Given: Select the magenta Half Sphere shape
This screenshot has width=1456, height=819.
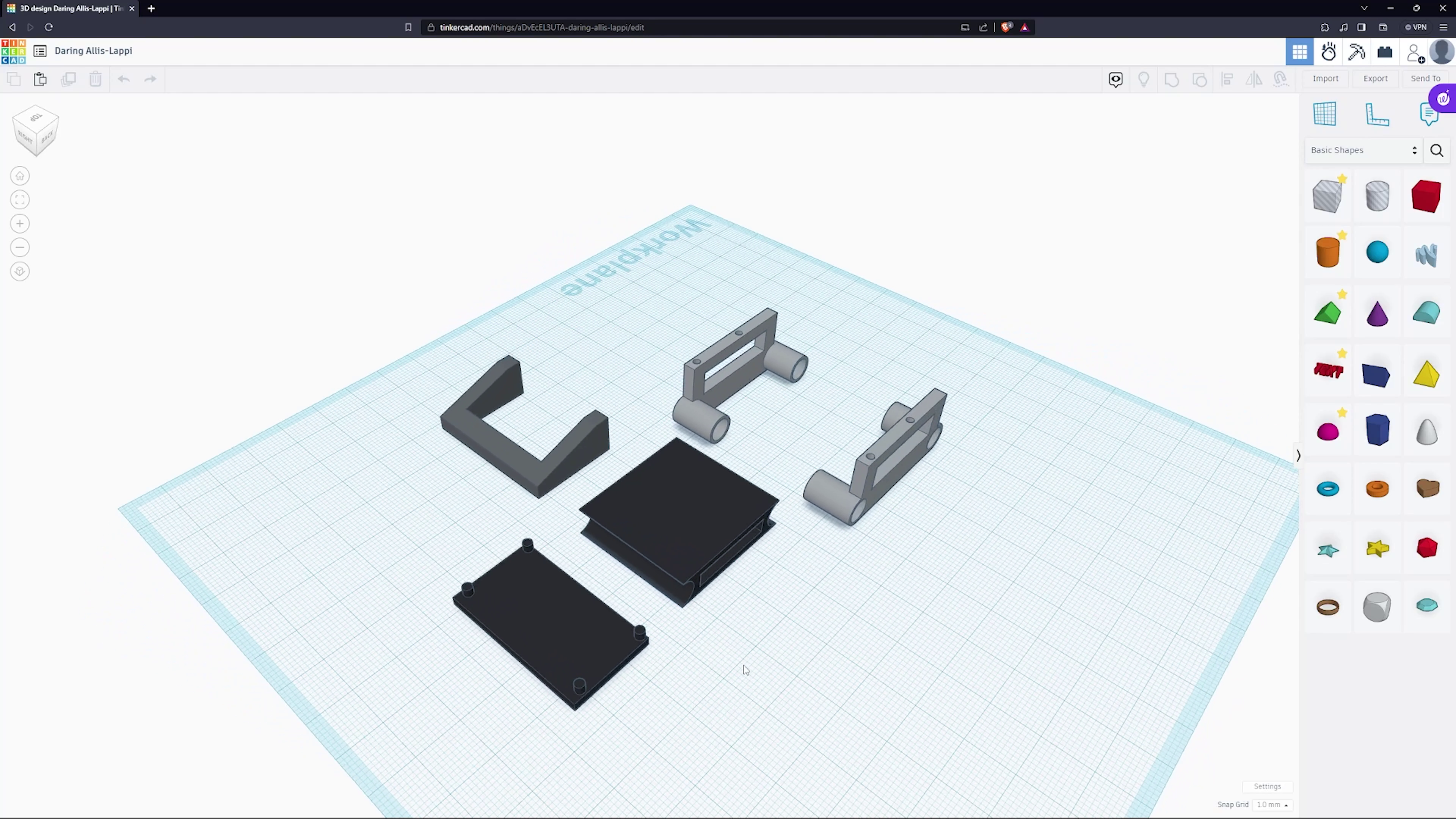Looking at the screenshot, I should (x=1328, y=431).
